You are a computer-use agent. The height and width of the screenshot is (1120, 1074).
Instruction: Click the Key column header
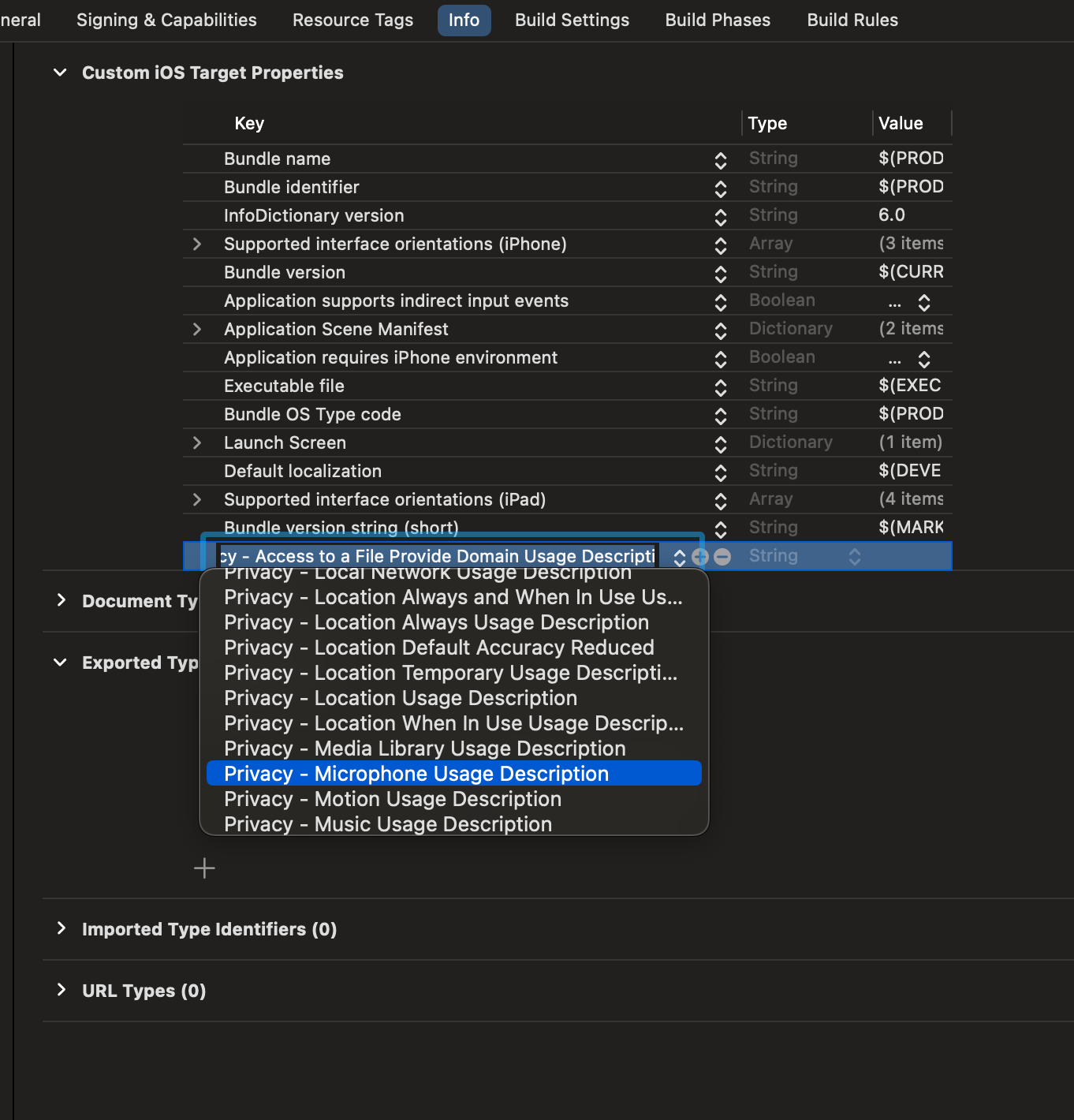(249, 123)
